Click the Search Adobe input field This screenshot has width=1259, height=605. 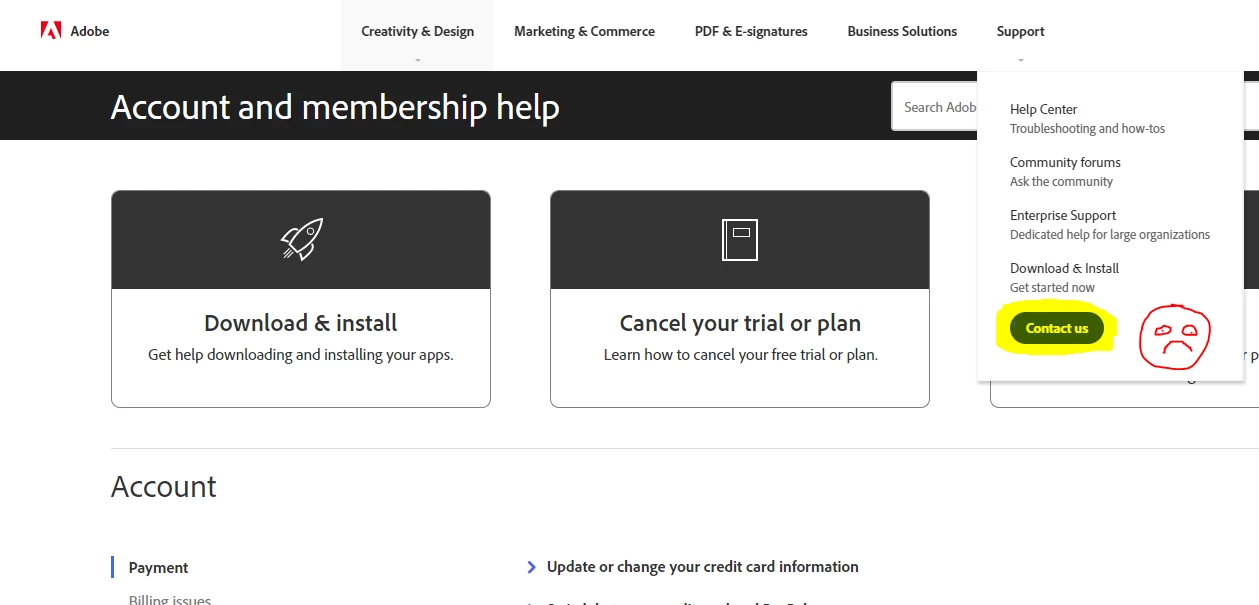point(934,107)
